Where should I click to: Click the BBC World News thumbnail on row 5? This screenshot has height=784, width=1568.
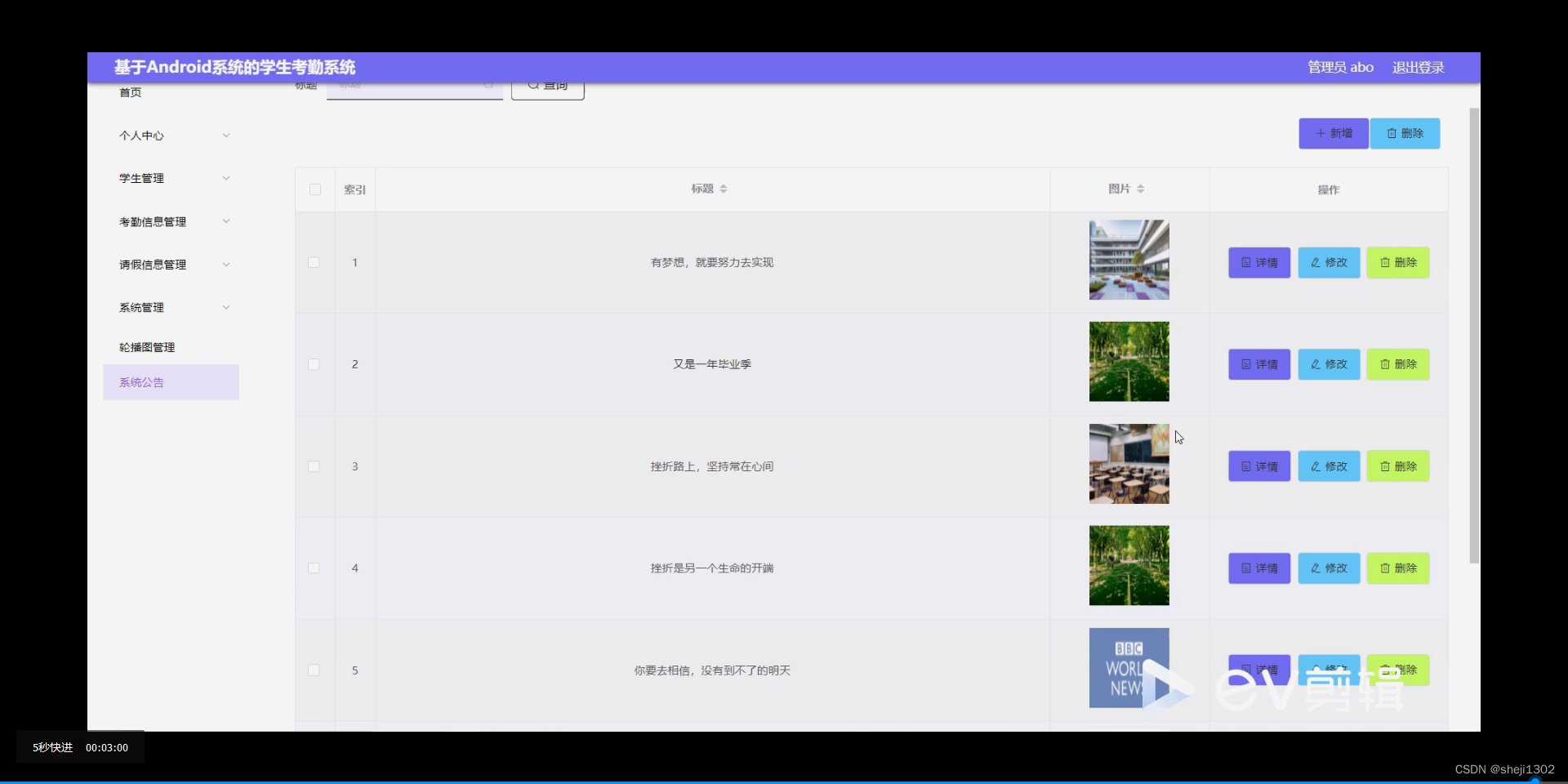(1129, 667)
